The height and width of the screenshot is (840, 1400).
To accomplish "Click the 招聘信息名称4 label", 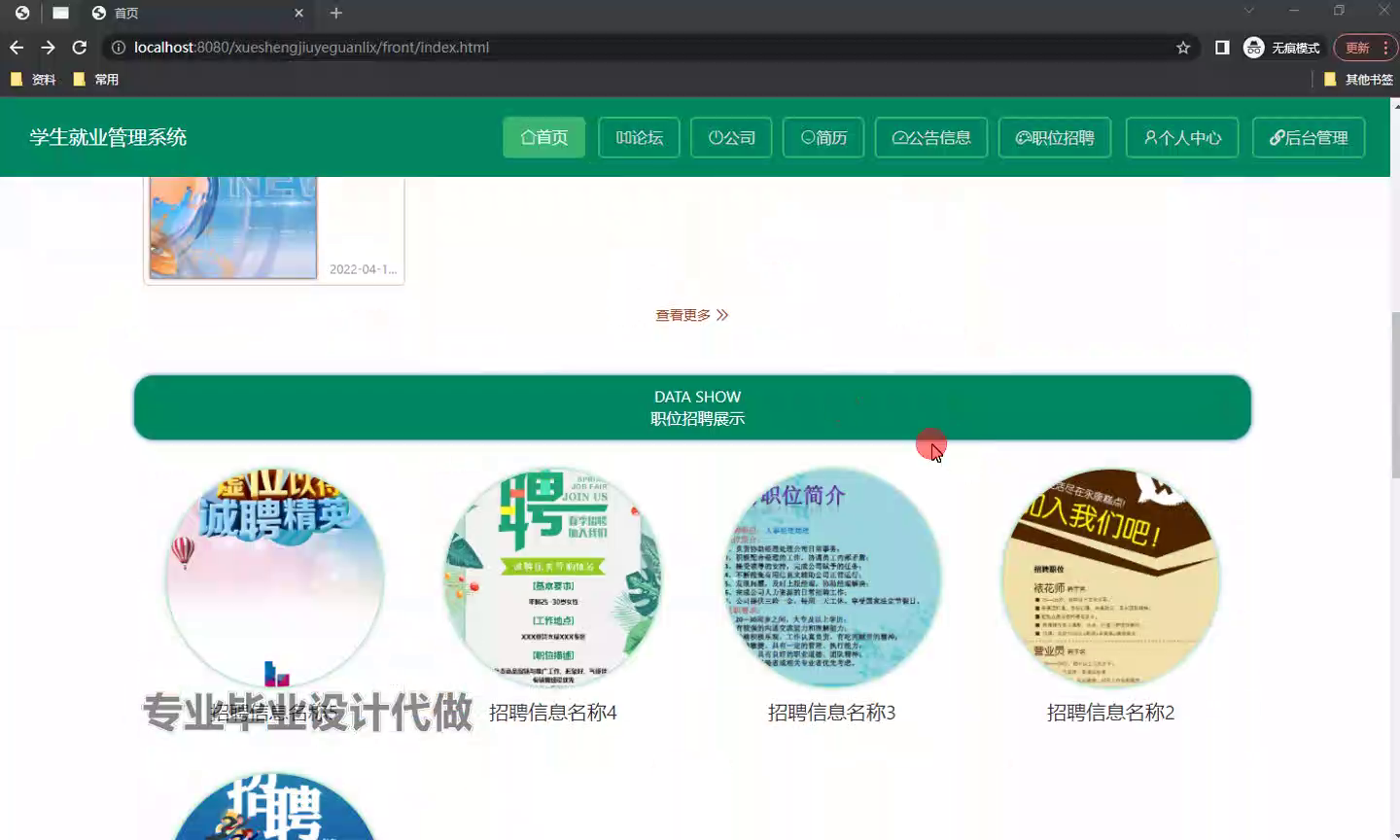I will point(553,713).
